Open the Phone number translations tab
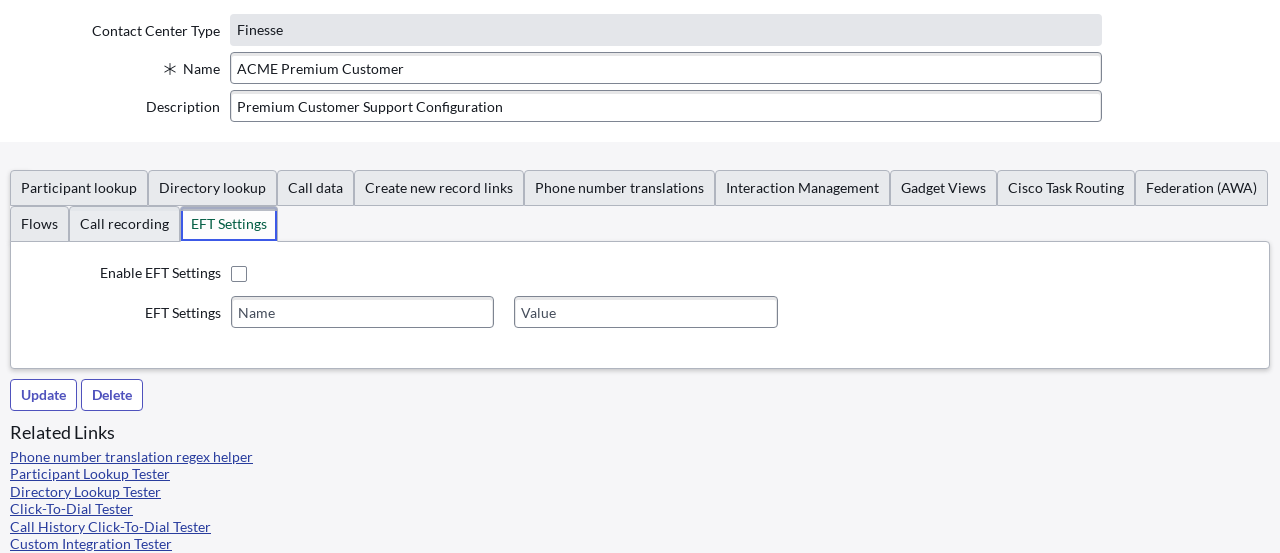The height and width of the screenshot is (553, 1280). (x=619, y=188)
